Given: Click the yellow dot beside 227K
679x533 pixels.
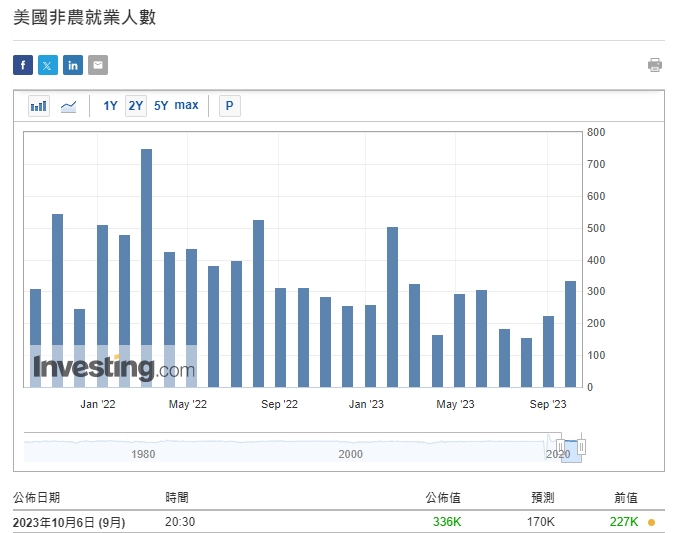Looking at the screenshot, I should (x=651, y=522).
